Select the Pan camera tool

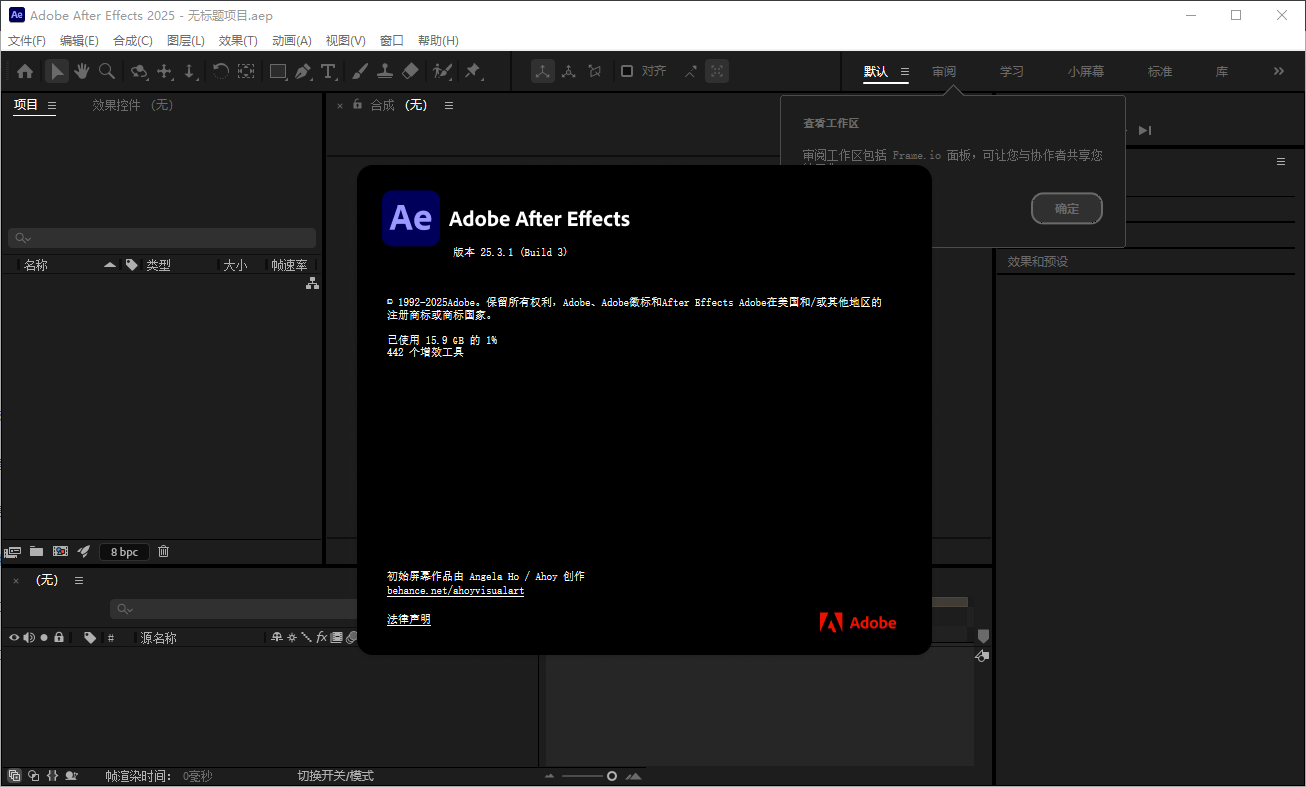[165, 71]
